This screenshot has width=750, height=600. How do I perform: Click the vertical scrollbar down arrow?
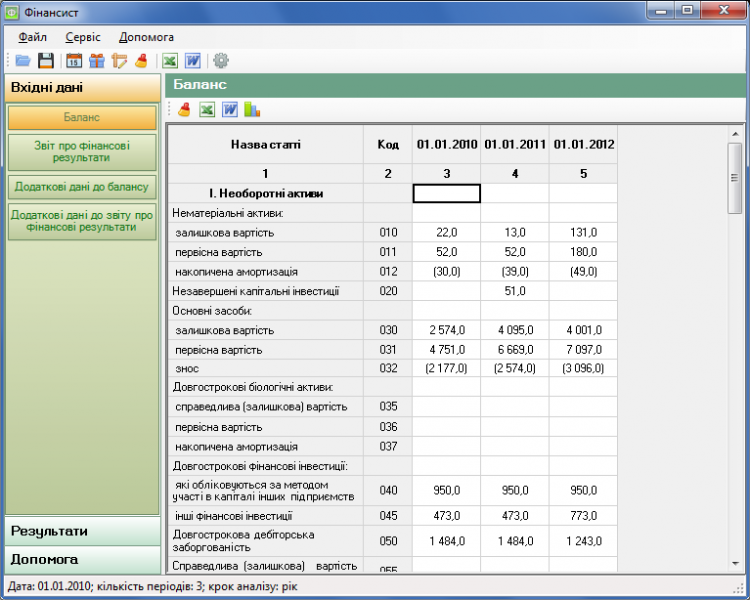tap(735, 565)
